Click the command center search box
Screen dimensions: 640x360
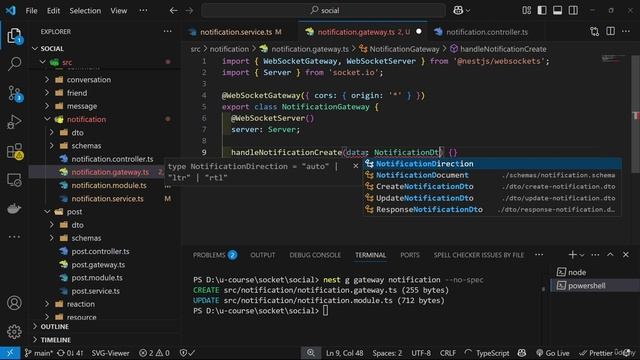[323, 11]
